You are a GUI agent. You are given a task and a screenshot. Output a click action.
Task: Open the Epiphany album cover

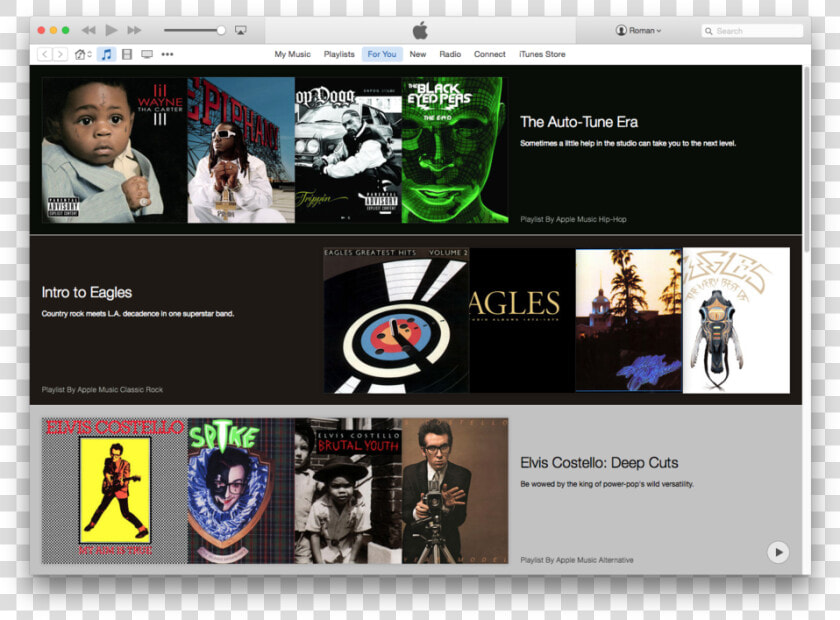click(241, 150)
